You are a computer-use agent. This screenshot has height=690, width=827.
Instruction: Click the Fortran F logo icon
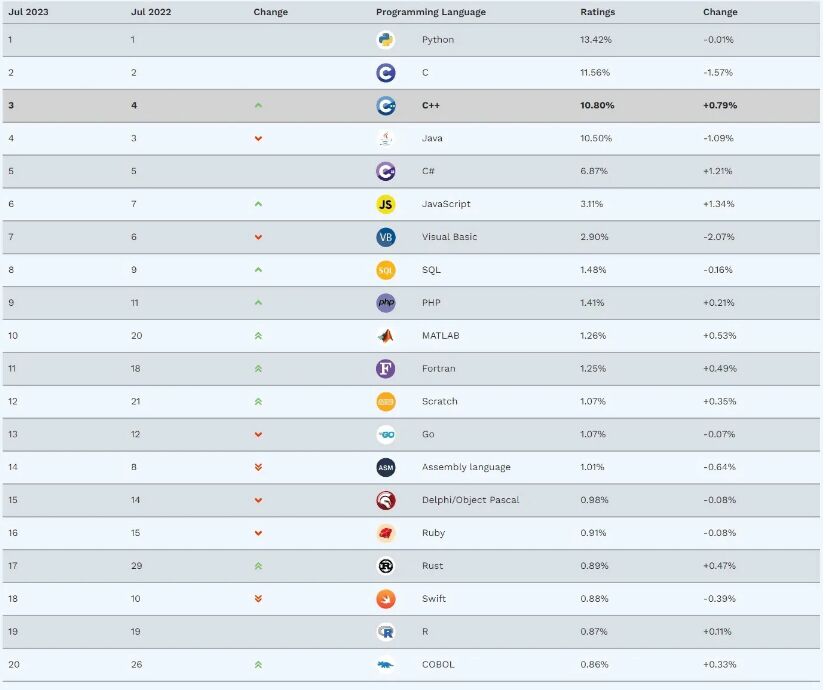click(x=385, y=368)
